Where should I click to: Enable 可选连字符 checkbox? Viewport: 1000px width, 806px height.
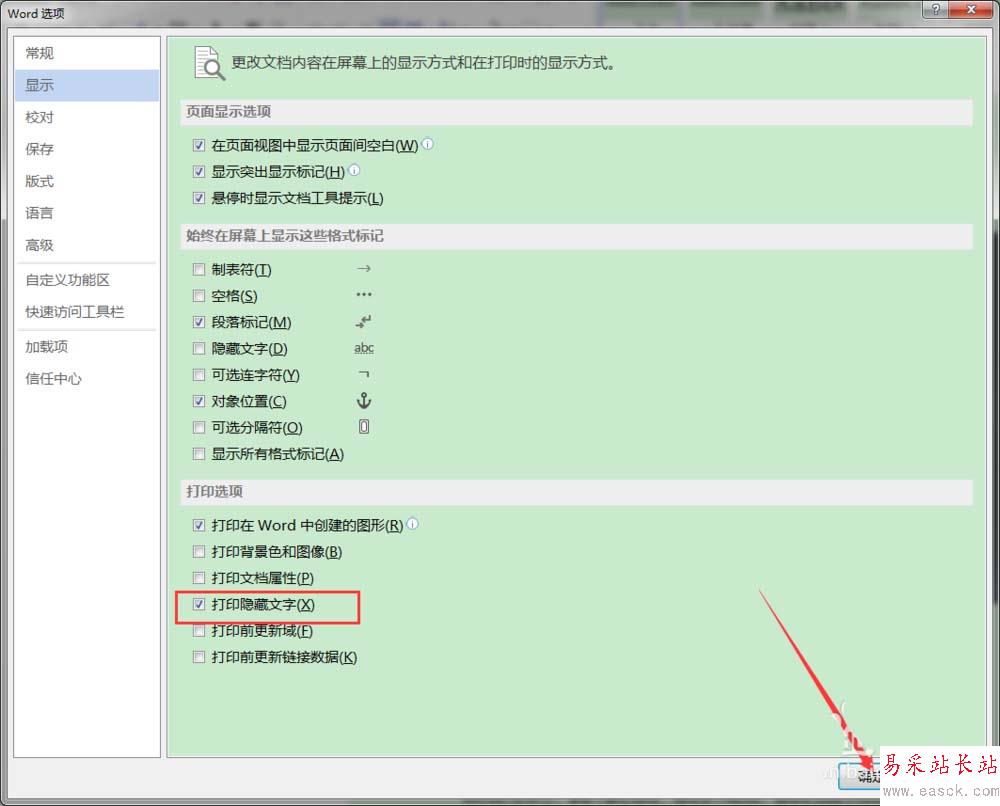point(199,375)
